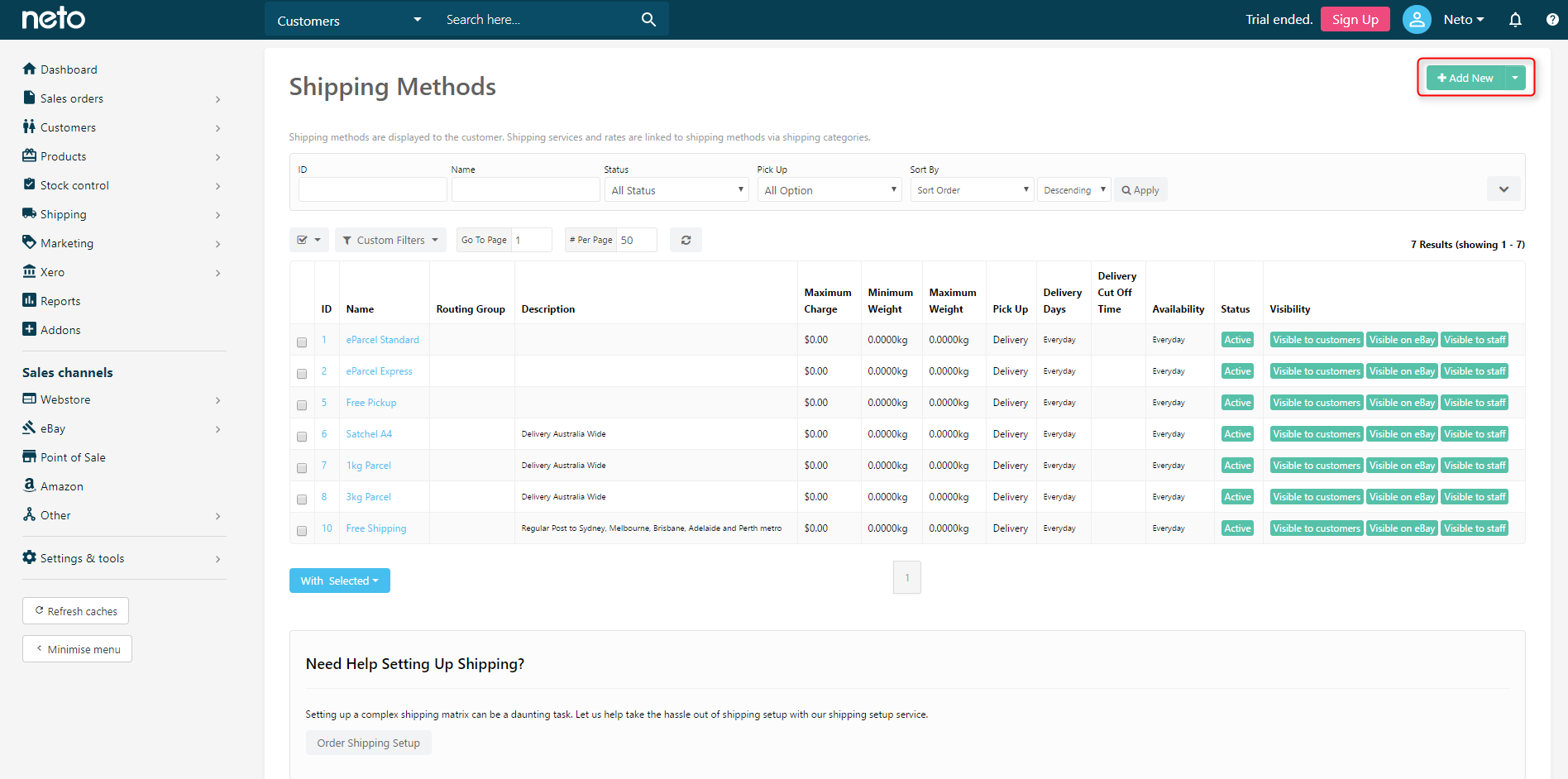The height and width of the screenshot is (779, 1568).
Task: Open the Pick Up All Option dropdown
Action: pyautogui.click(x=829, y=189)
